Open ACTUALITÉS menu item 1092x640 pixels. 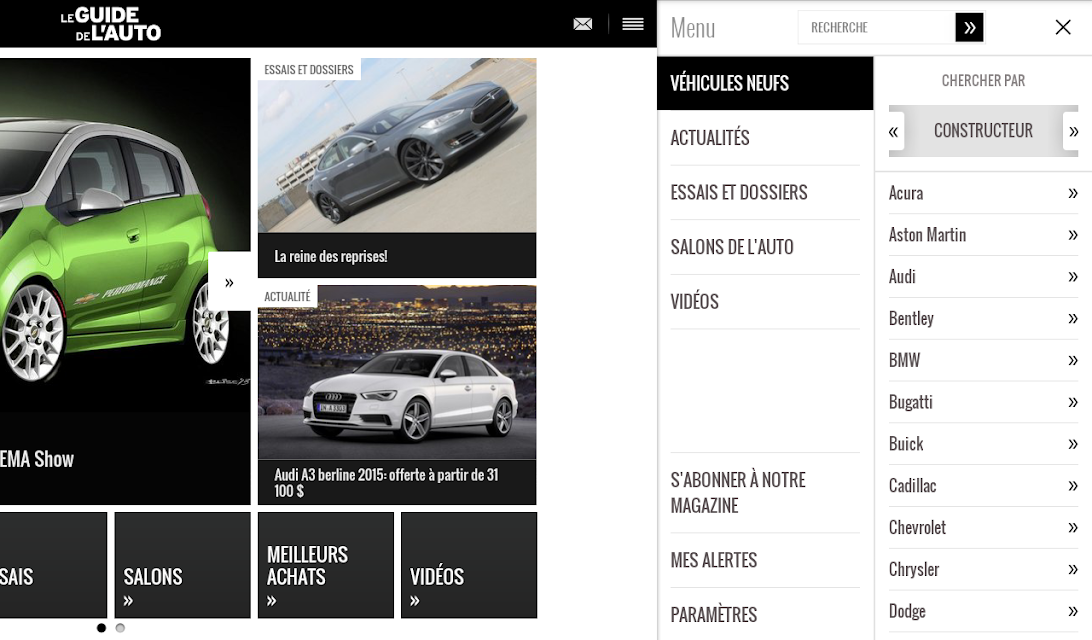[x=765, y=138]
